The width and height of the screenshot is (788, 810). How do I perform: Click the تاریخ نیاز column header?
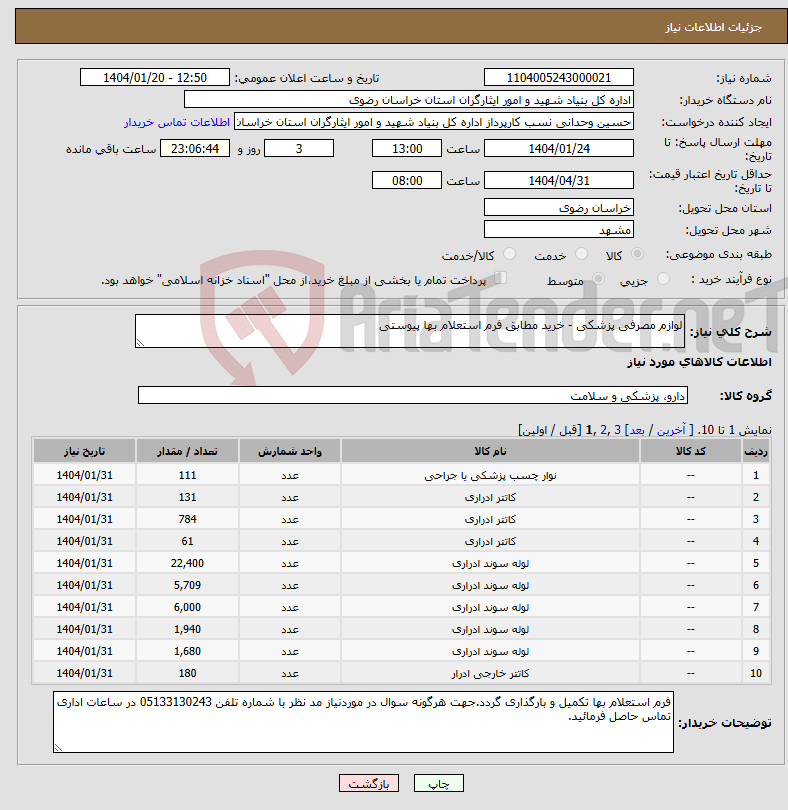pyautogui.click(x=84, y=451)
